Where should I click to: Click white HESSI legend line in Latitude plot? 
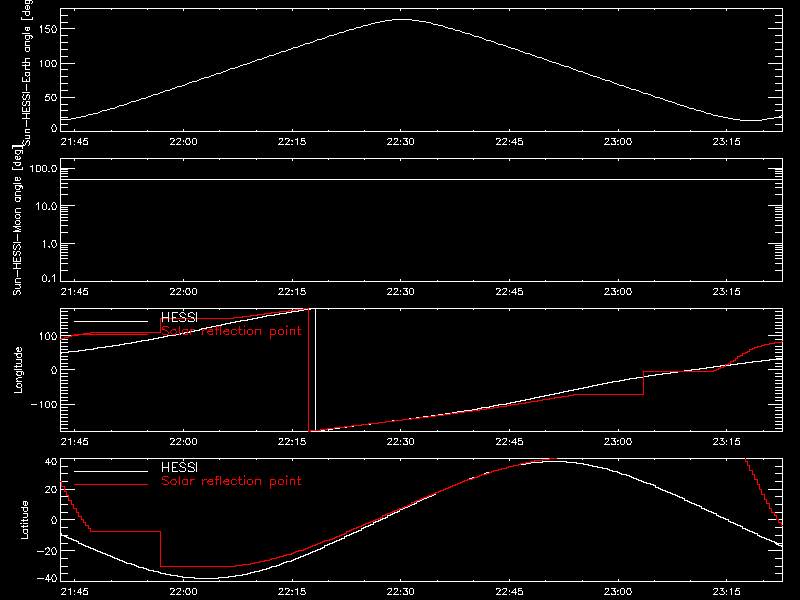pyautogui.click(x=111, y=471)
